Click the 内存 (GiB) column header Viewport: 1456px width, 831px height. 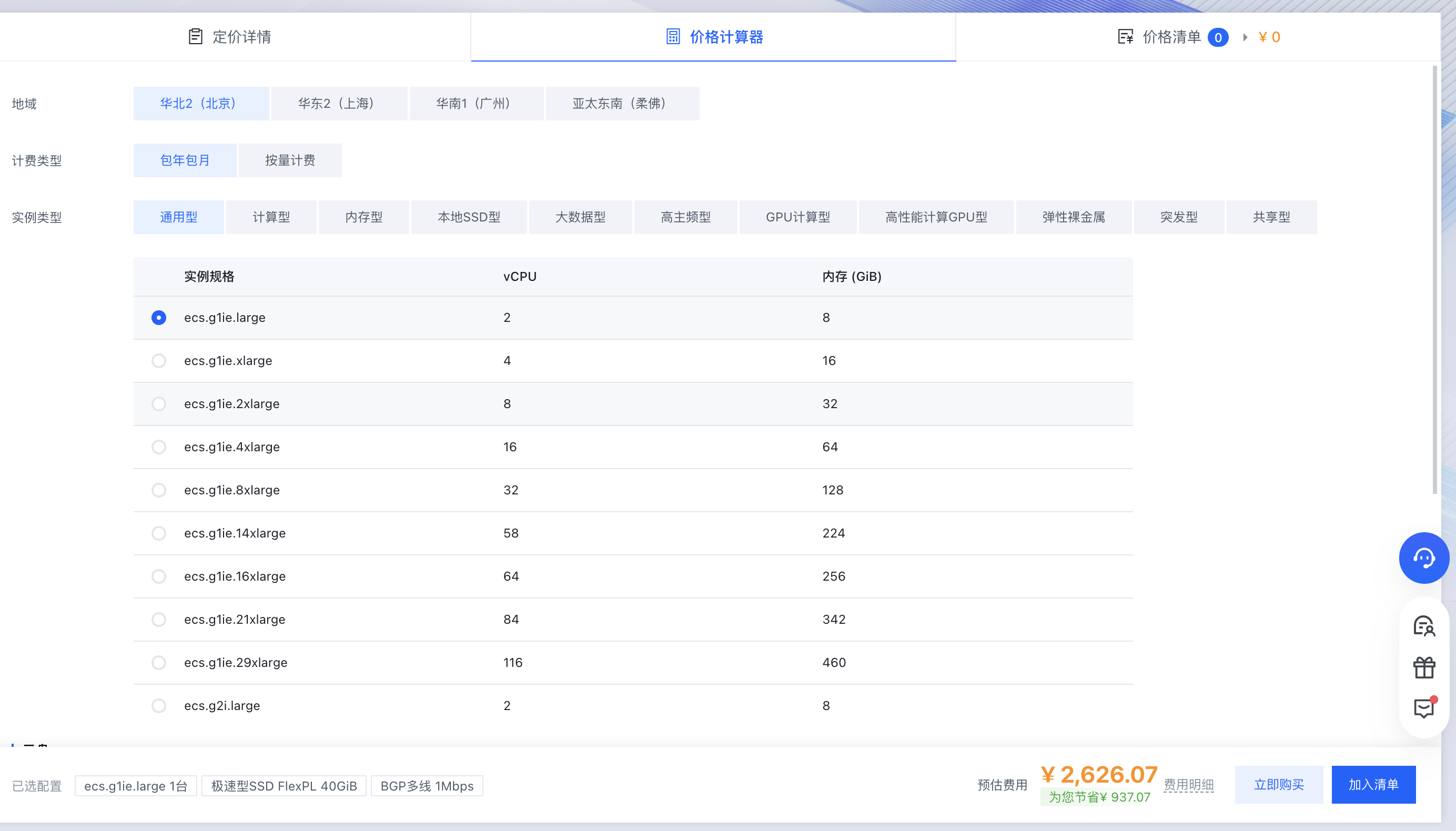[852, 277]
